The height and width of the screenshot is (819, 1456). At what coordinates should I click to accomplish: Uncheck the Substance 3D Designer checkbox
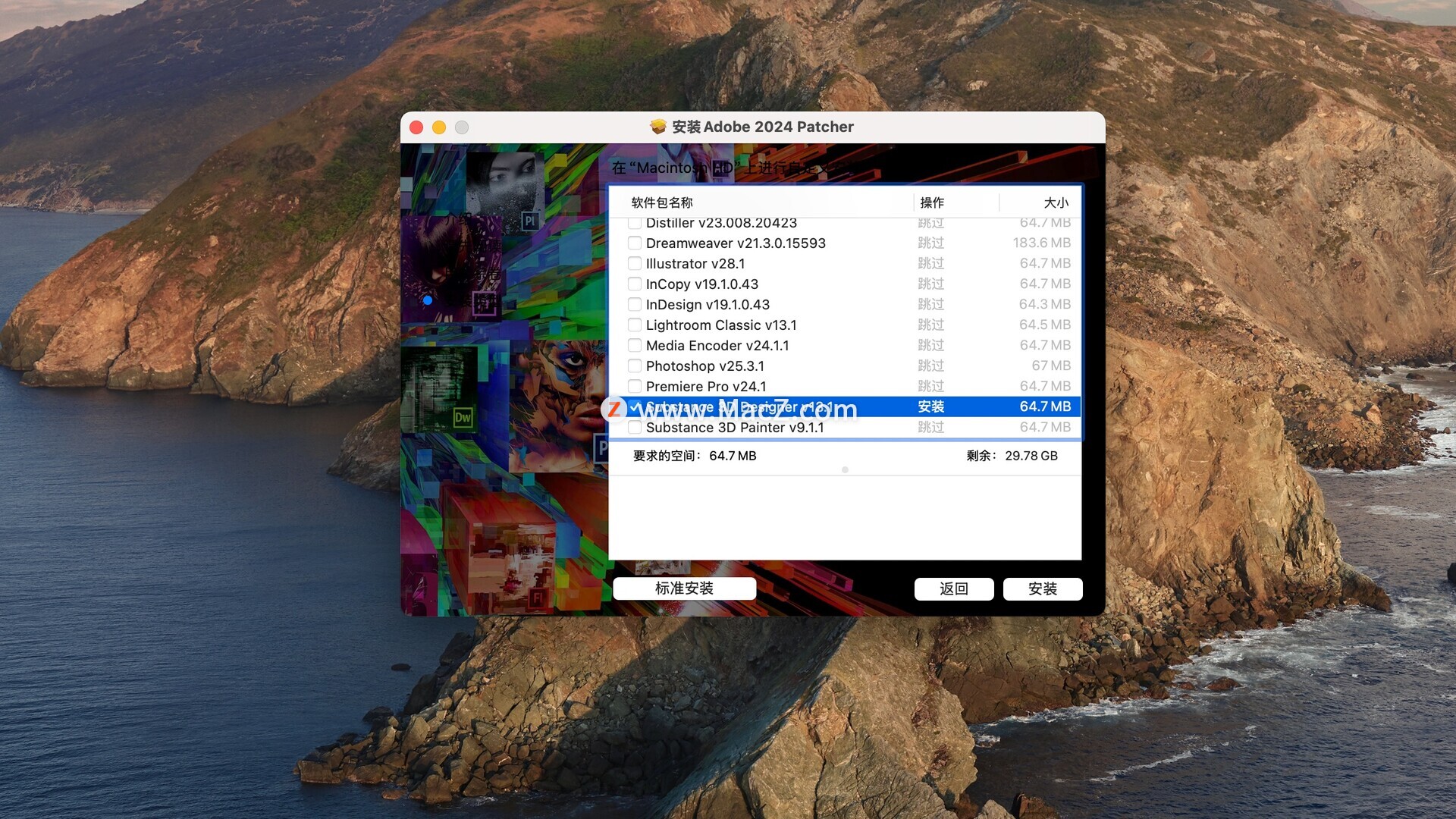click(x=635, y=407)
